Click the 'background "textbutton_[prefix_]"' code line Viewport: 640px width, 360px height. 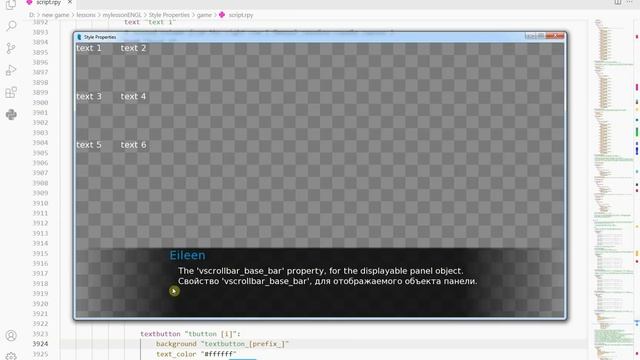pos(222,344)
